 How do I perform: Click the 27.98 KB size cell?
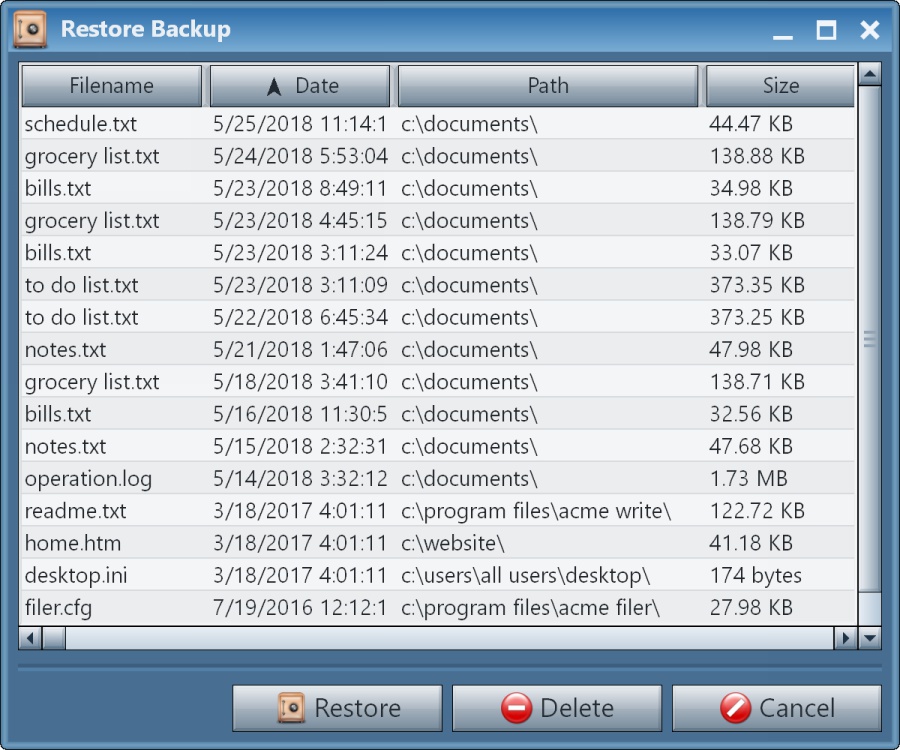(x=751, y=607)
